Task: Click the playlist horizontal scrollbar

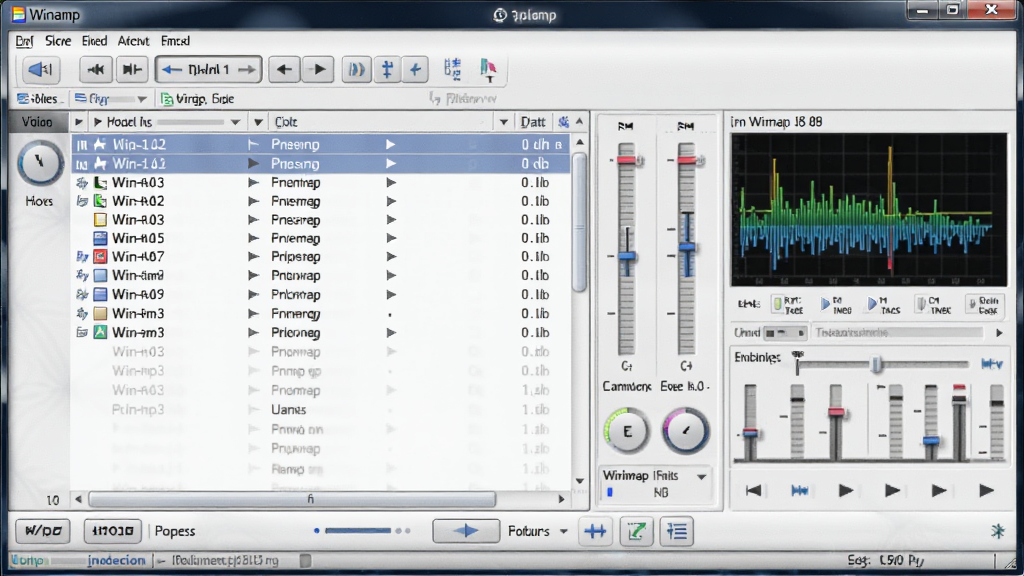Action: click(x=319, y=500)
